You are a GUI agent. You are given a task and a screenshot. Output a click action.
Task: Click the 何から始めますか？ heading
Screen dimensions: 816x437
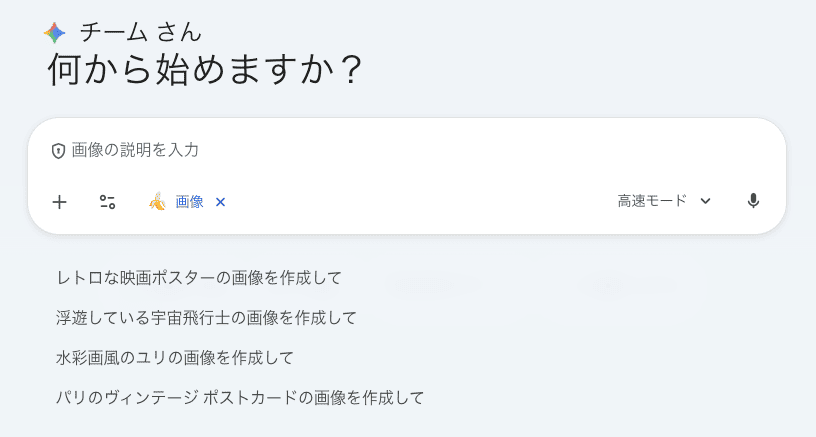click(204, 70)
